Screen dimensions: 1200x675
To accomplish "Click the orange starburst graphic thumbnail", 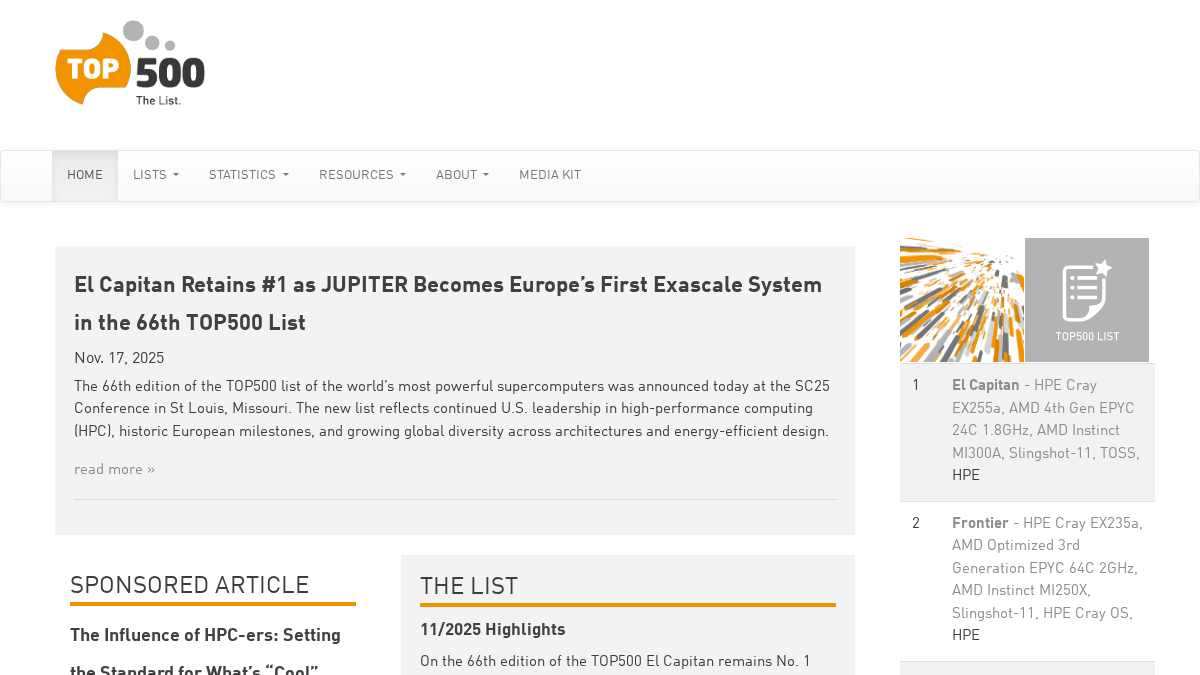I will pos(962,300).
